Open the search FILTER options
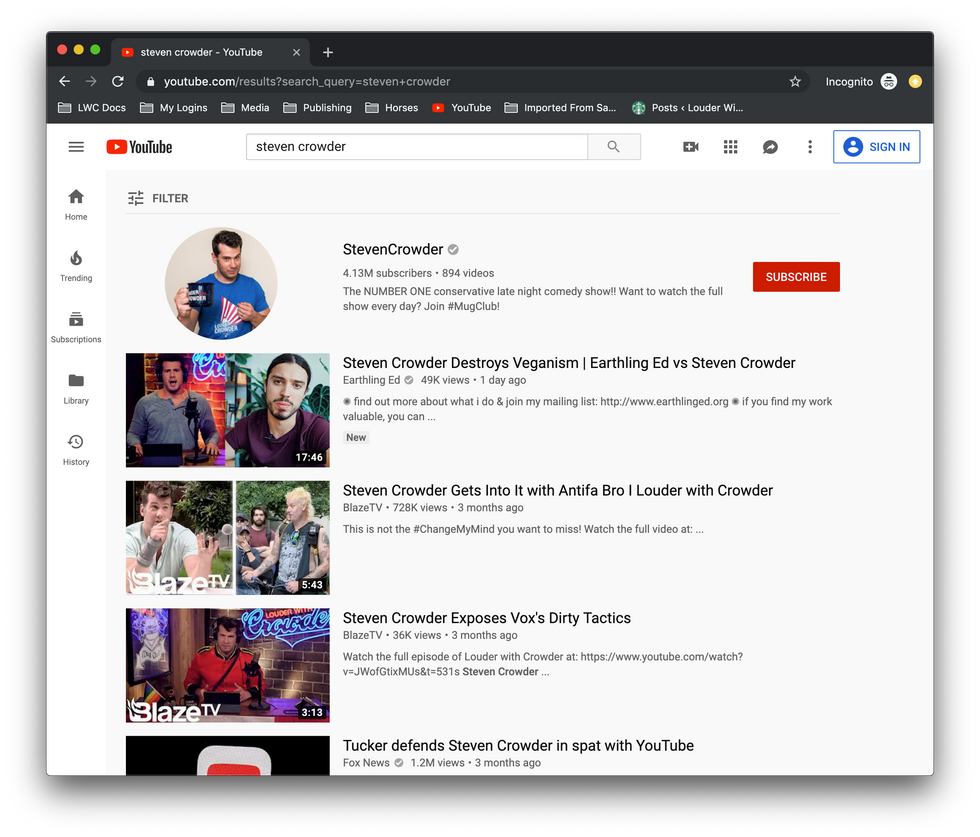 158,198
